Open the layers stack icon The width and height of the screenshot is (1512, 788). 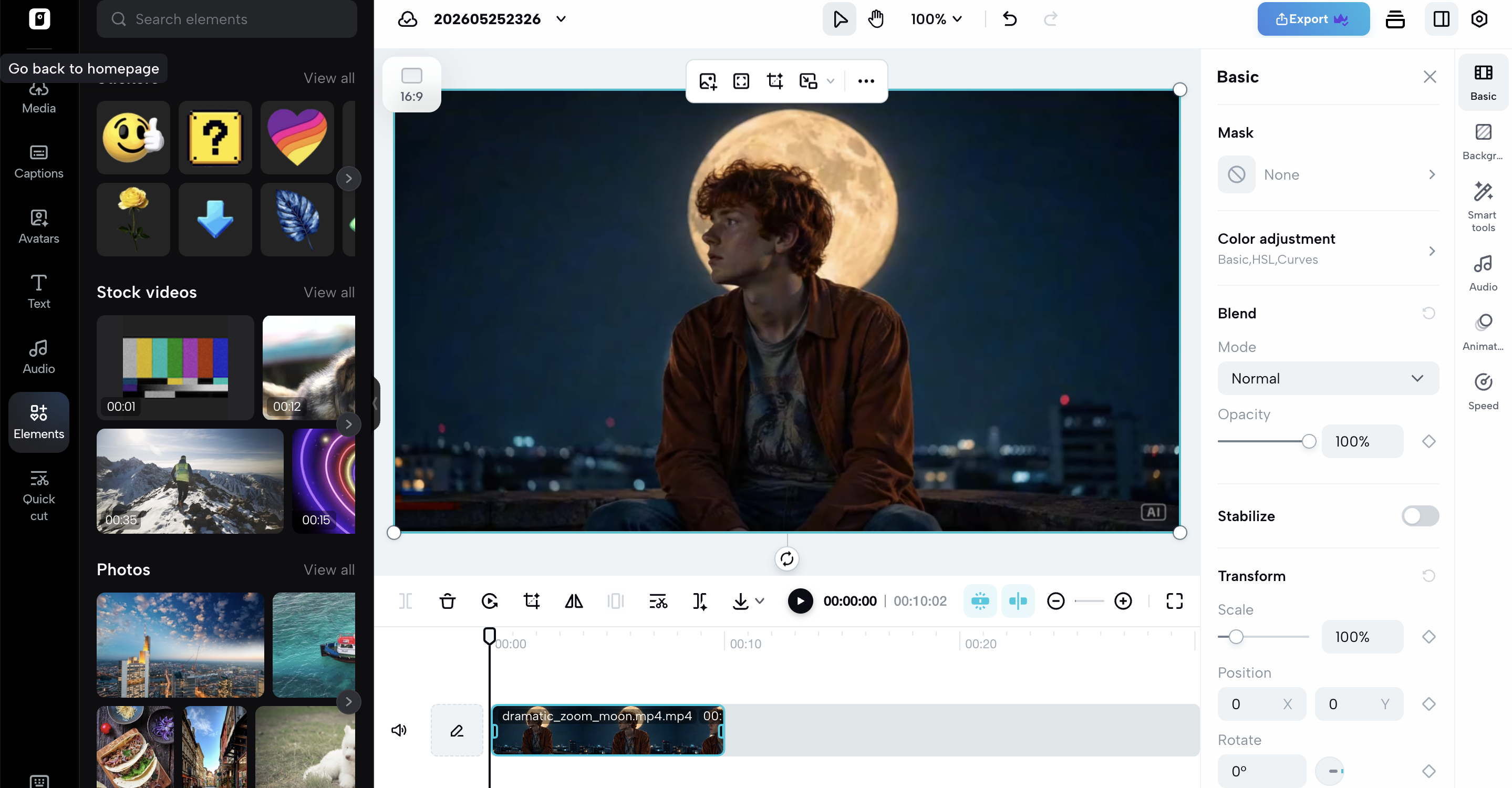click(1395, 19)
